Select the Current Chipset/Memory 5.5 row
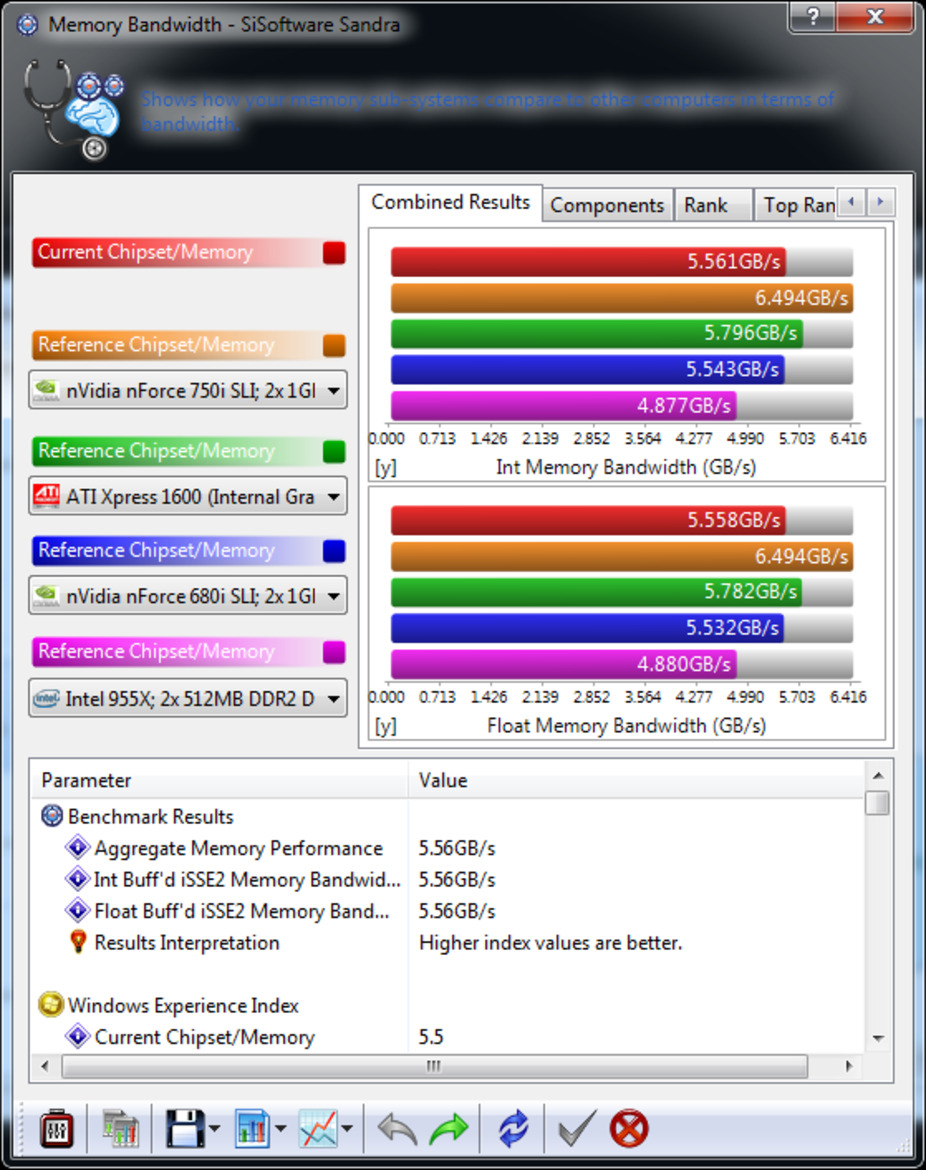The image size is (926, 1170). click(x=448, y=1037)
